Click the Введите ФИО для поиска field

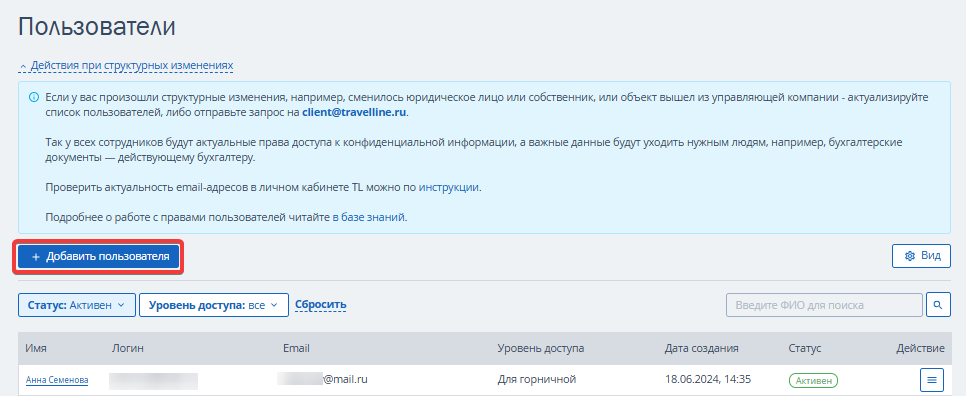click(x=824, y=305)
